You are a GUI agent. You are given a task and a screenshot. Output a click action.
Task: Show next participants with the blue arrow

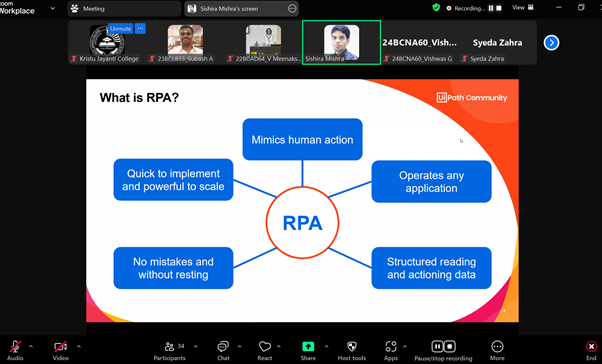tap(551, 43)
